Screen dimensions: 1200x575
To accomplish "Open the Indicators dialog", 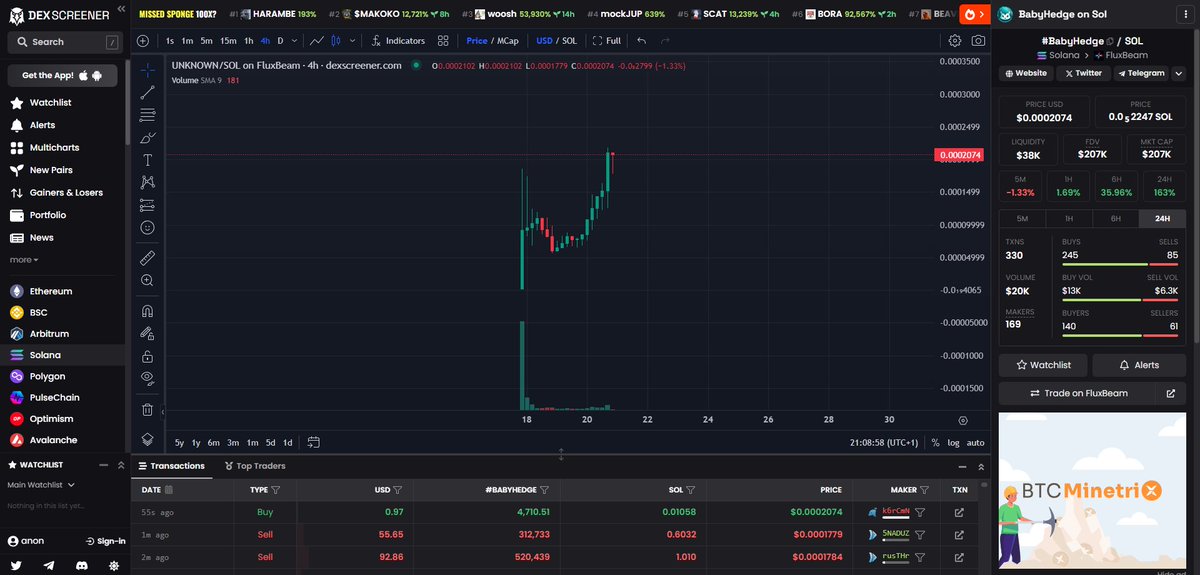I will click(398, 41).
